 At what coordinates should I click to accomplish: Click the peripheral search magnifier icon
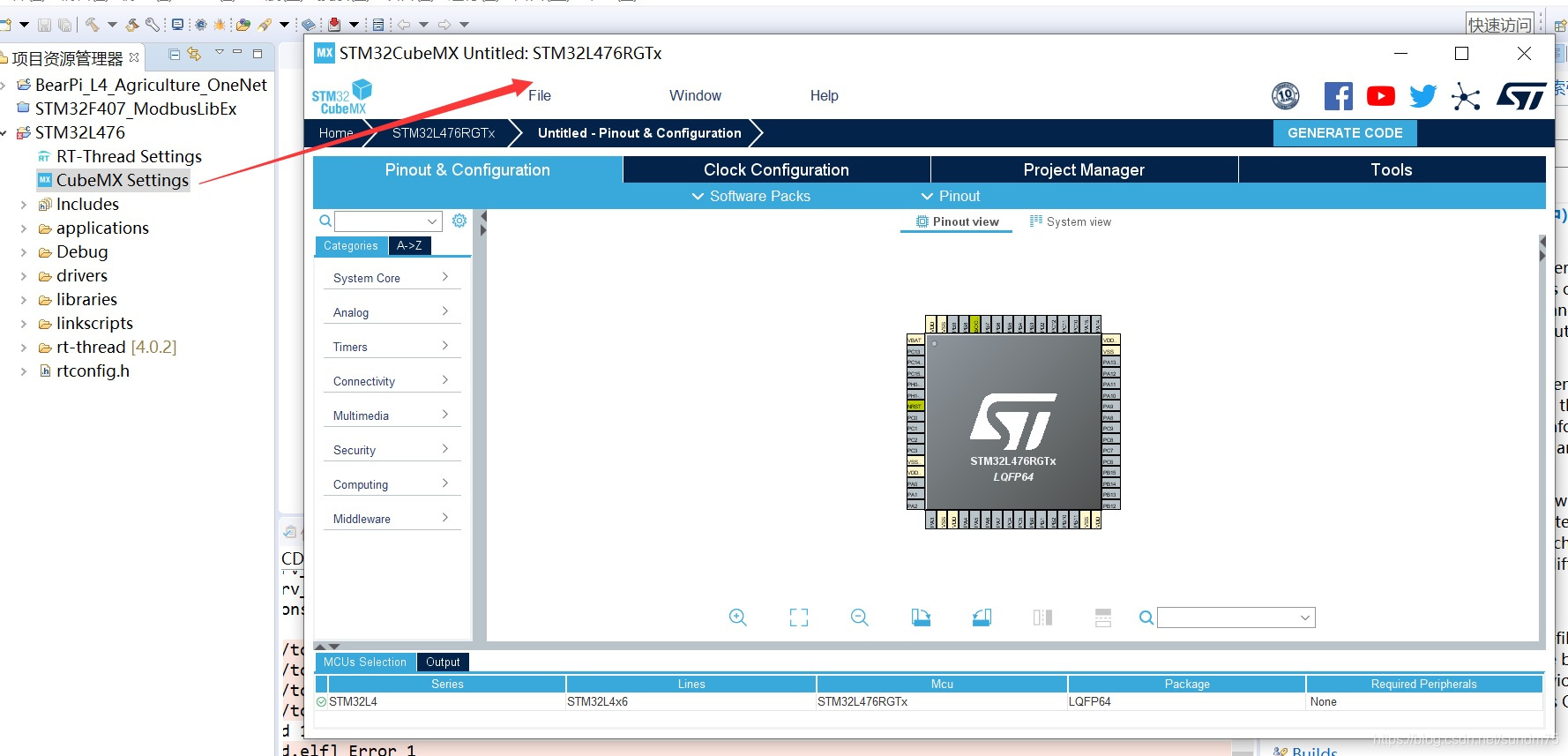click(325, 221)
